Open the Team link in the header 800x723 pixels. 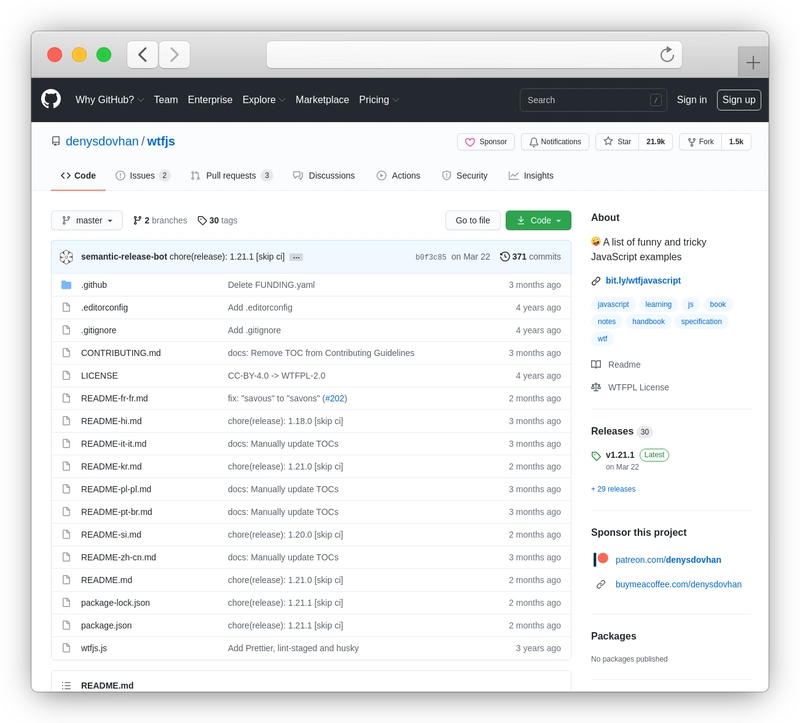tap(166, 99)
